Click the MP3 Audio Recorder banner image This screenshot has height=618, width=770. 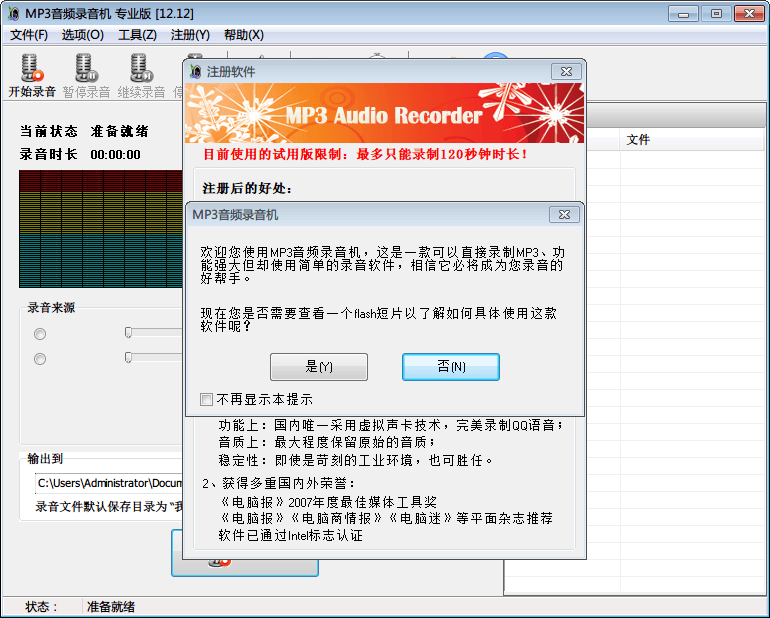(384, 114)
